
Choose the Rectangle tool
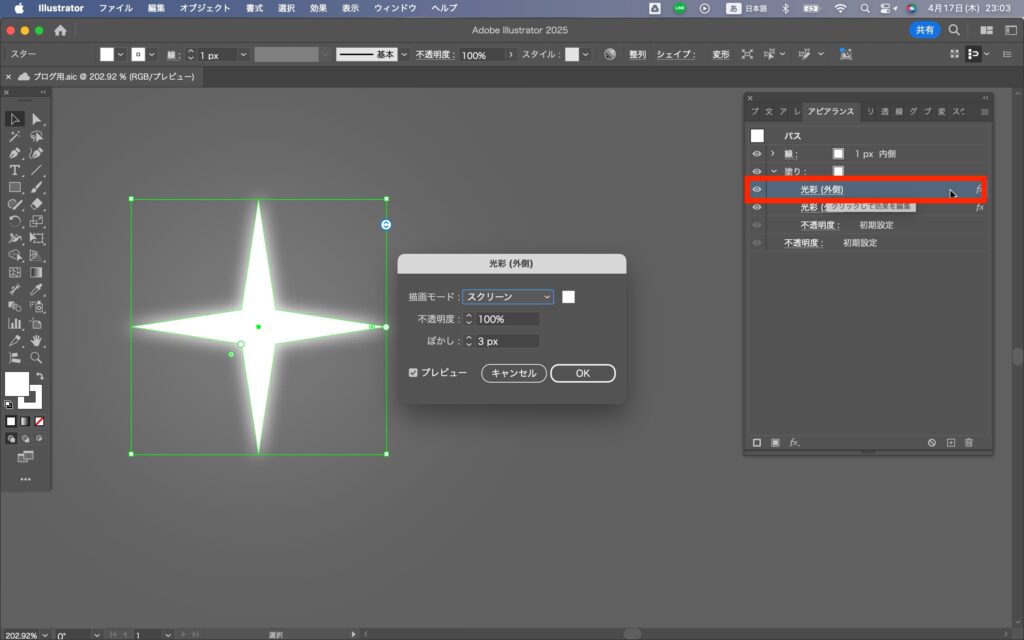click(x=14, y=187)
